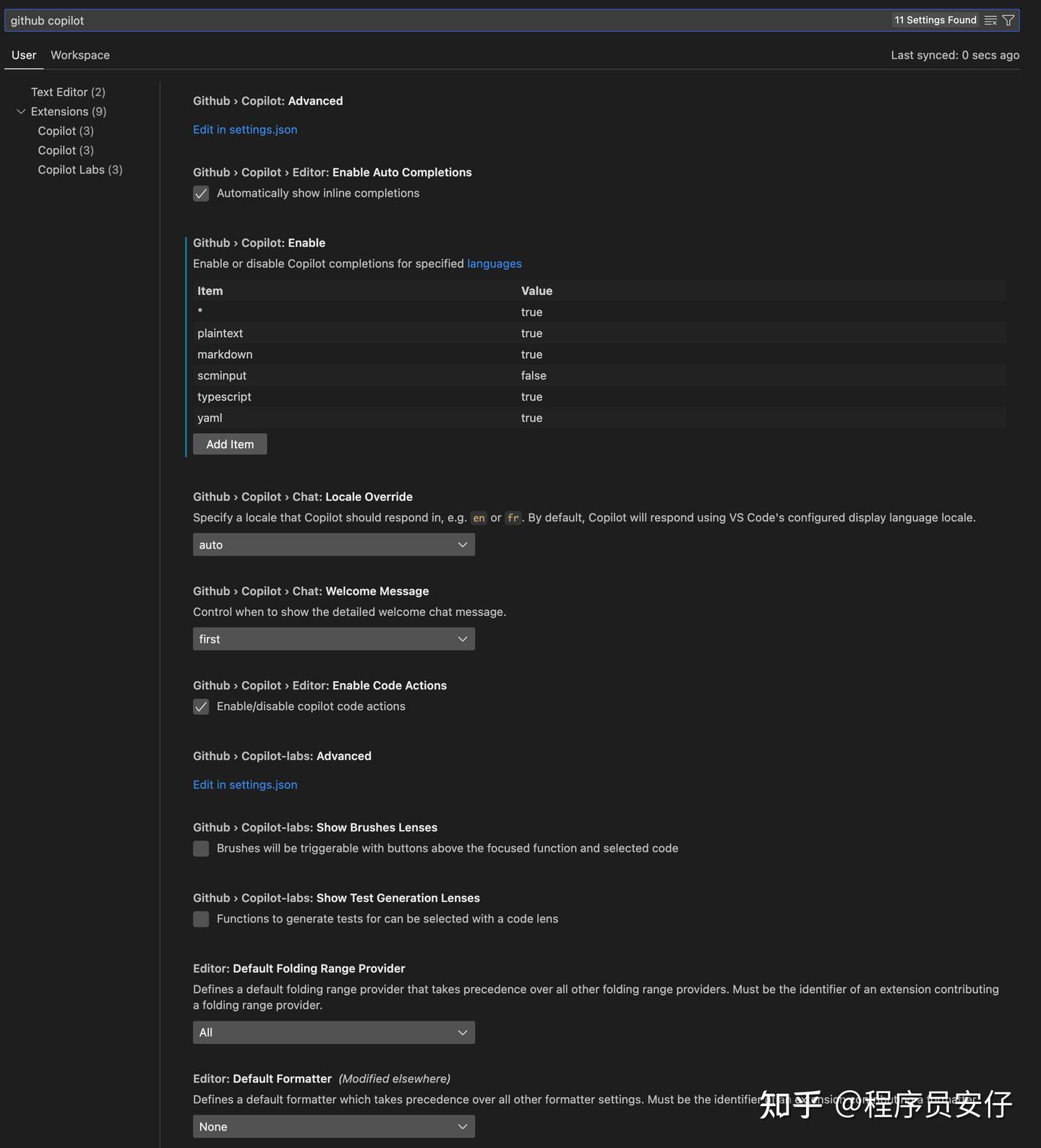Click the '(Modified elsewhere)' label
This screenshot has height=1148, width=1041.
pyautogui.click(x=394, y=1079)
